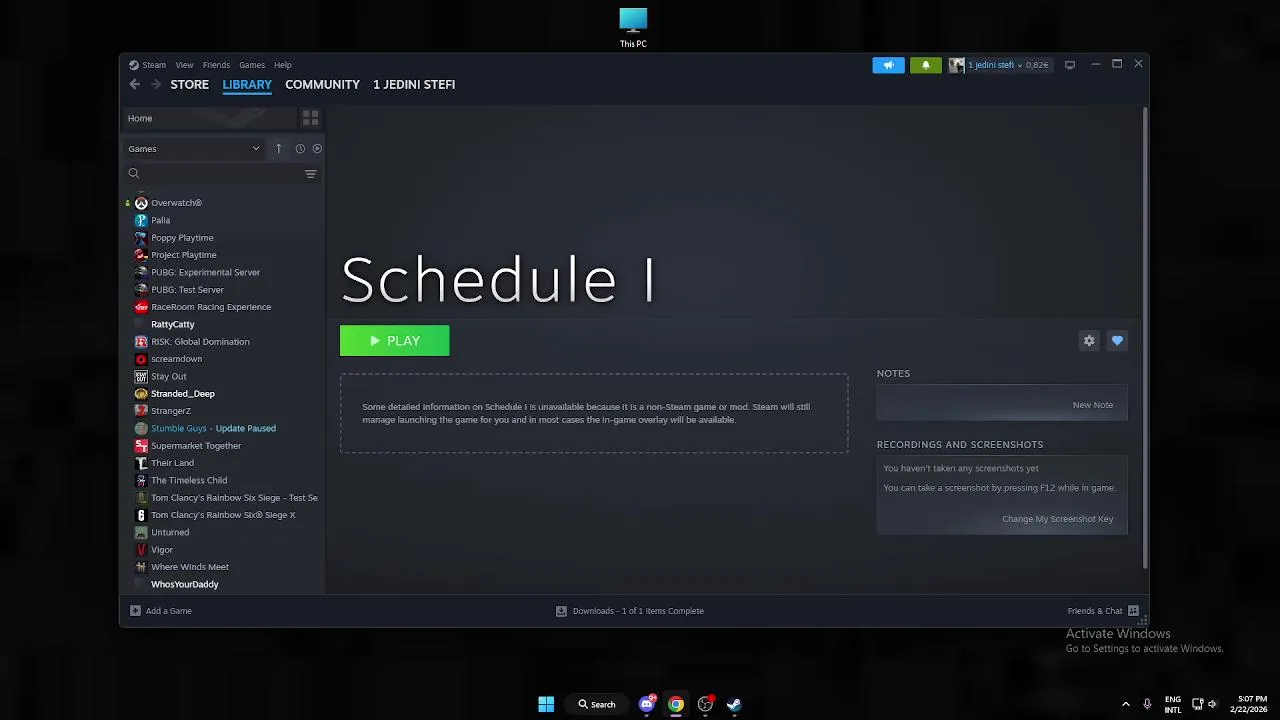This screenshot has height=720, width=1280.
Task: Select Where Winds Meet
Action: 190,567
